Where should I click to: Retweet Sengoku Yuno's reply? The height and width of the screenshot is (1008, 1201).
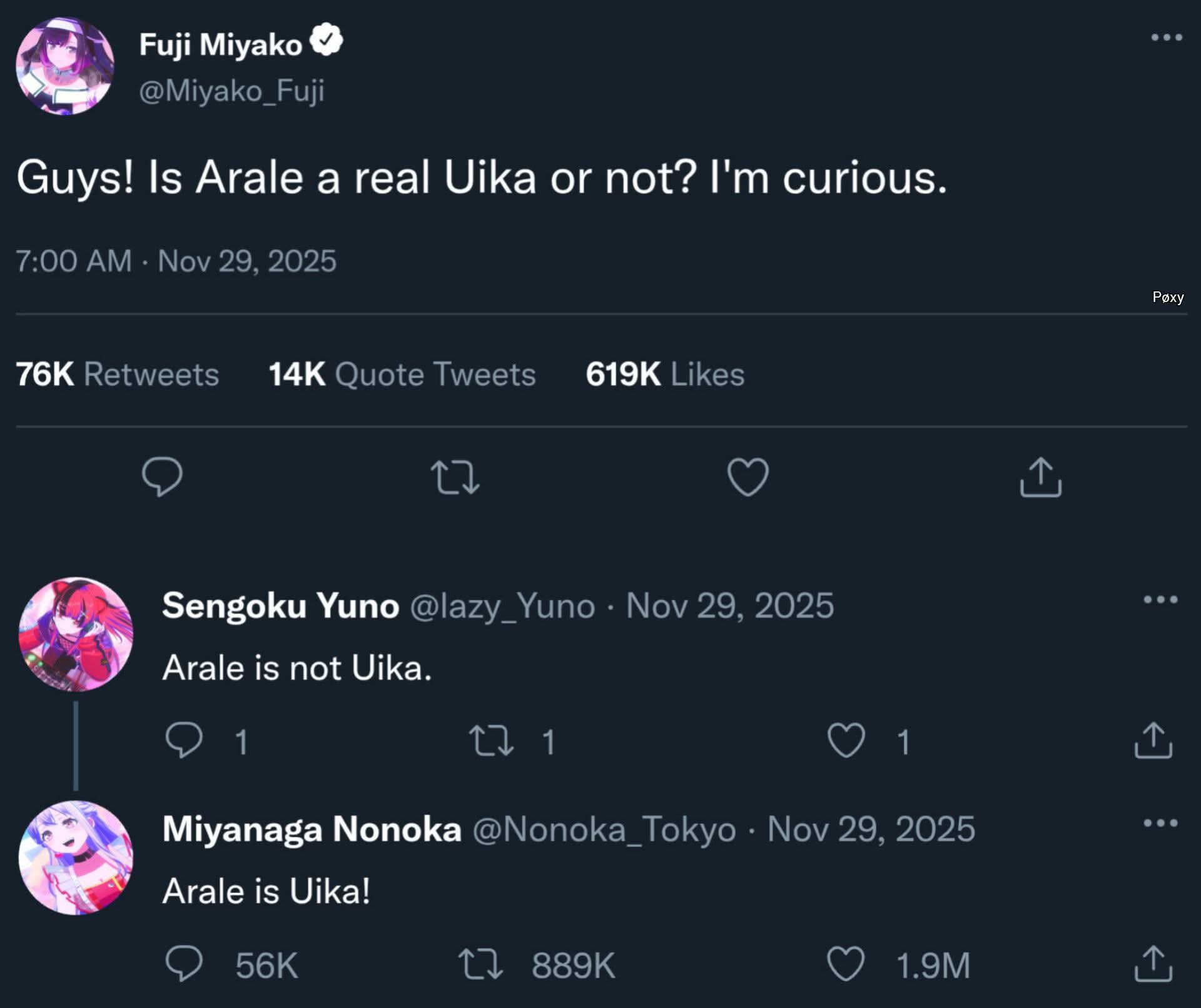coord(491,740)
